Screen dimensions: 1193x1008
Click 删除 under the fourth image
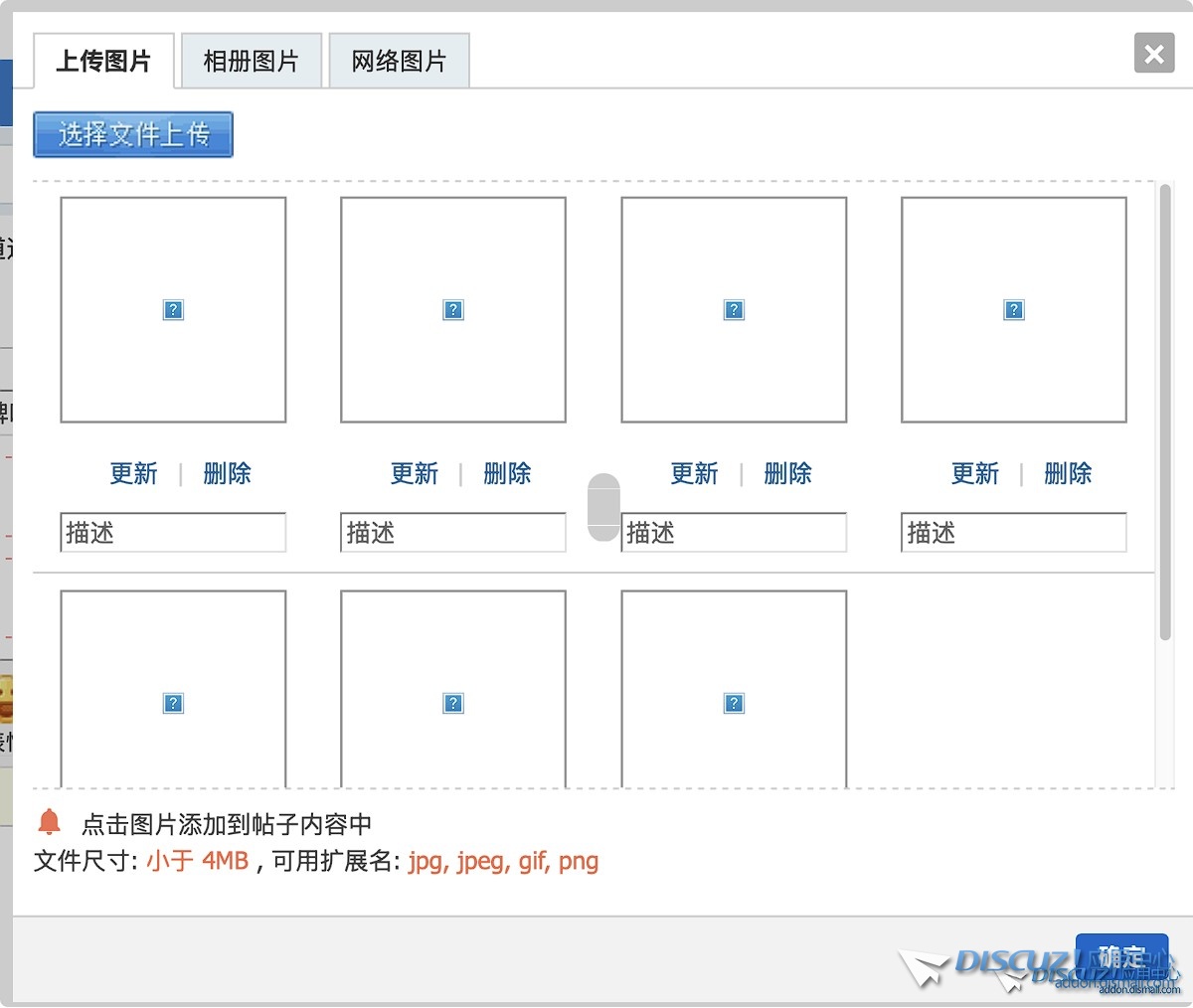[x=1068, y=474]
